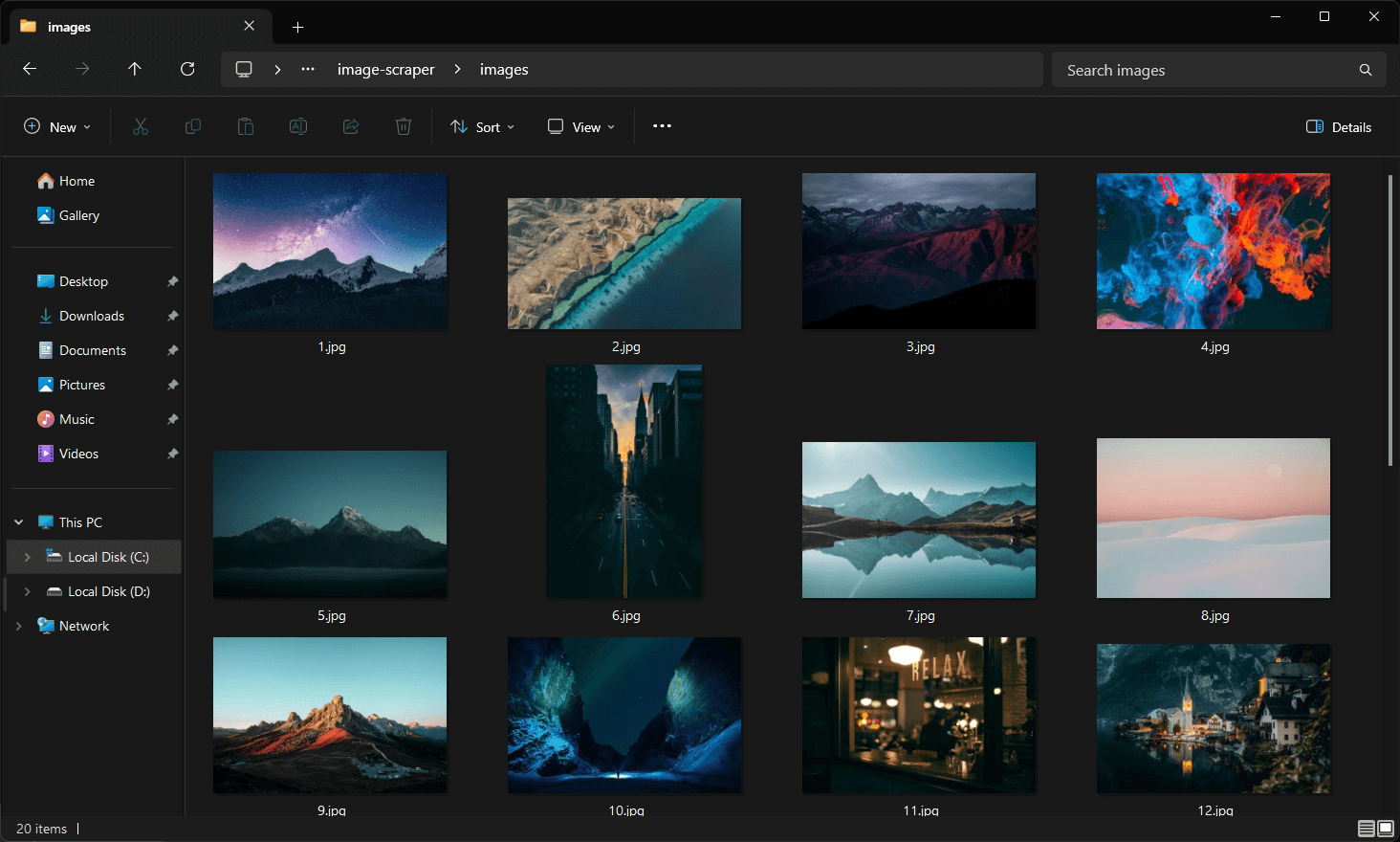Switch to details layout using status bar icon
This screenshot has height=842, width=1400.
coord(1366,829)
